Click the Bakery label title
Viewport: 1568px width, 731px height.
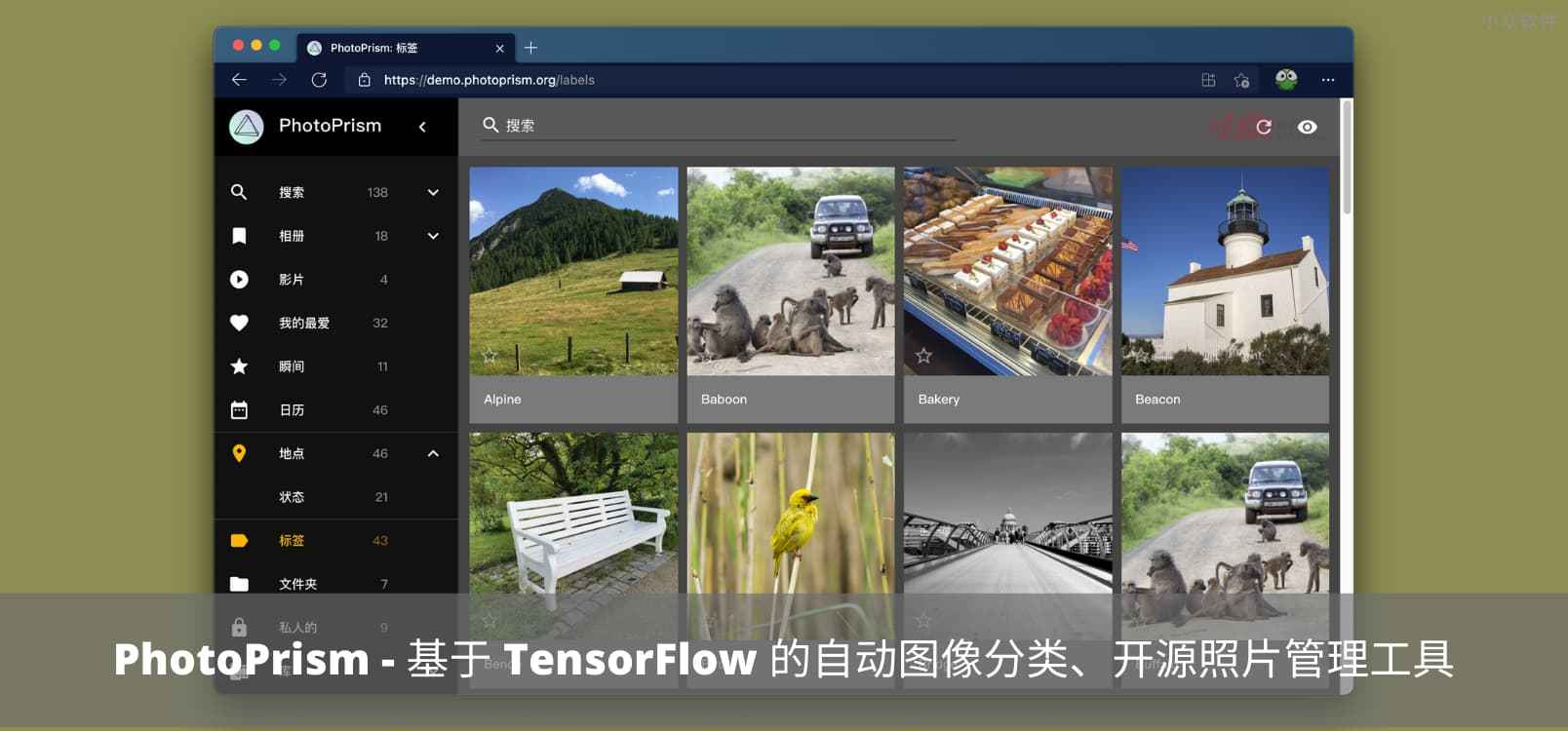(939, 400)
